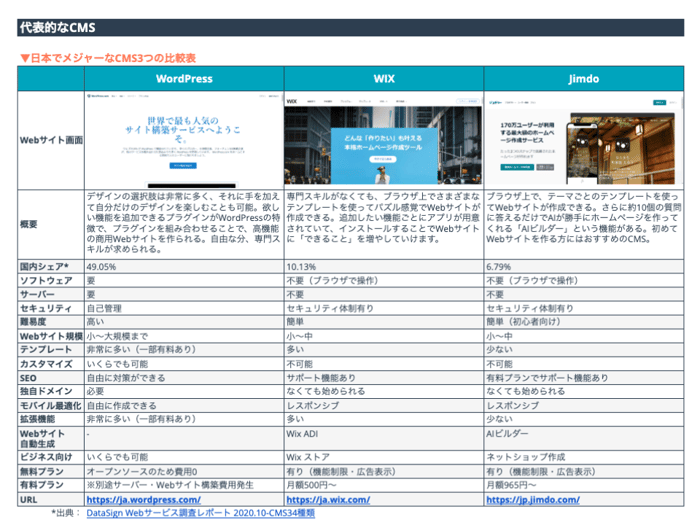The height and width of the screenshot is (525, 700).
Task: Click the 'セキュリティ' row label
Action: pyautogui.click(x=46, y=308)
